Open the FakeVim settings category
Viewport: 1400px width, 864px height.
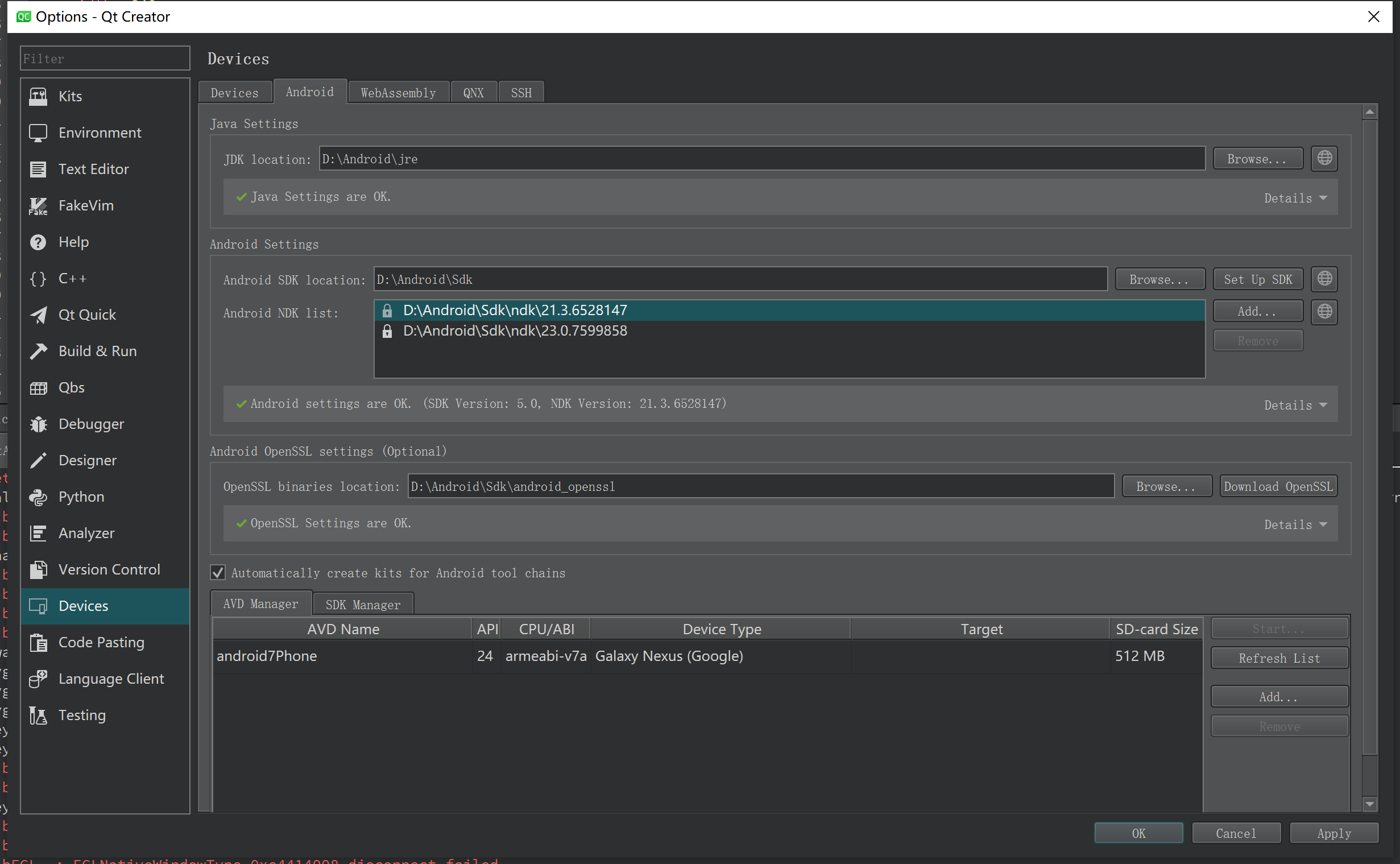(105, 205)
